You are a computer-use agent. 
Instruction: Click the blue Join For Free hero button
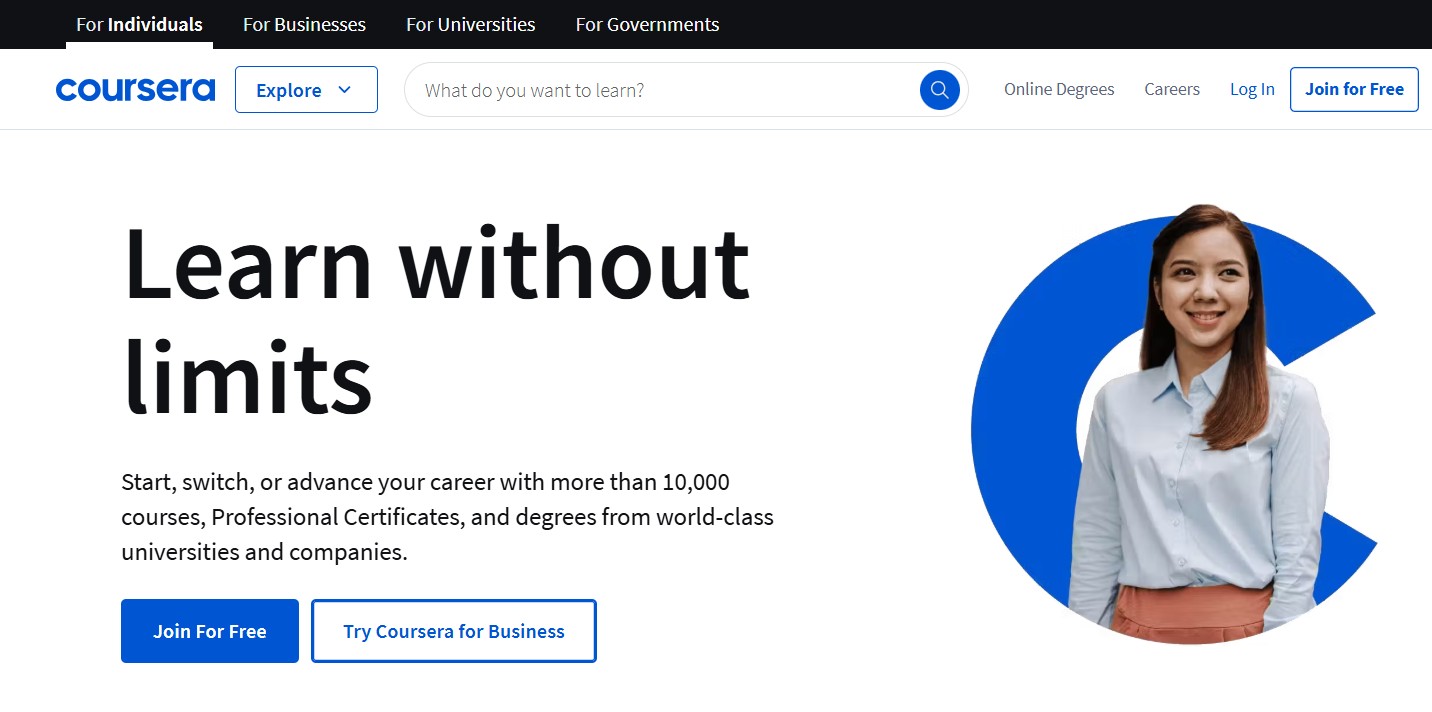210,631
